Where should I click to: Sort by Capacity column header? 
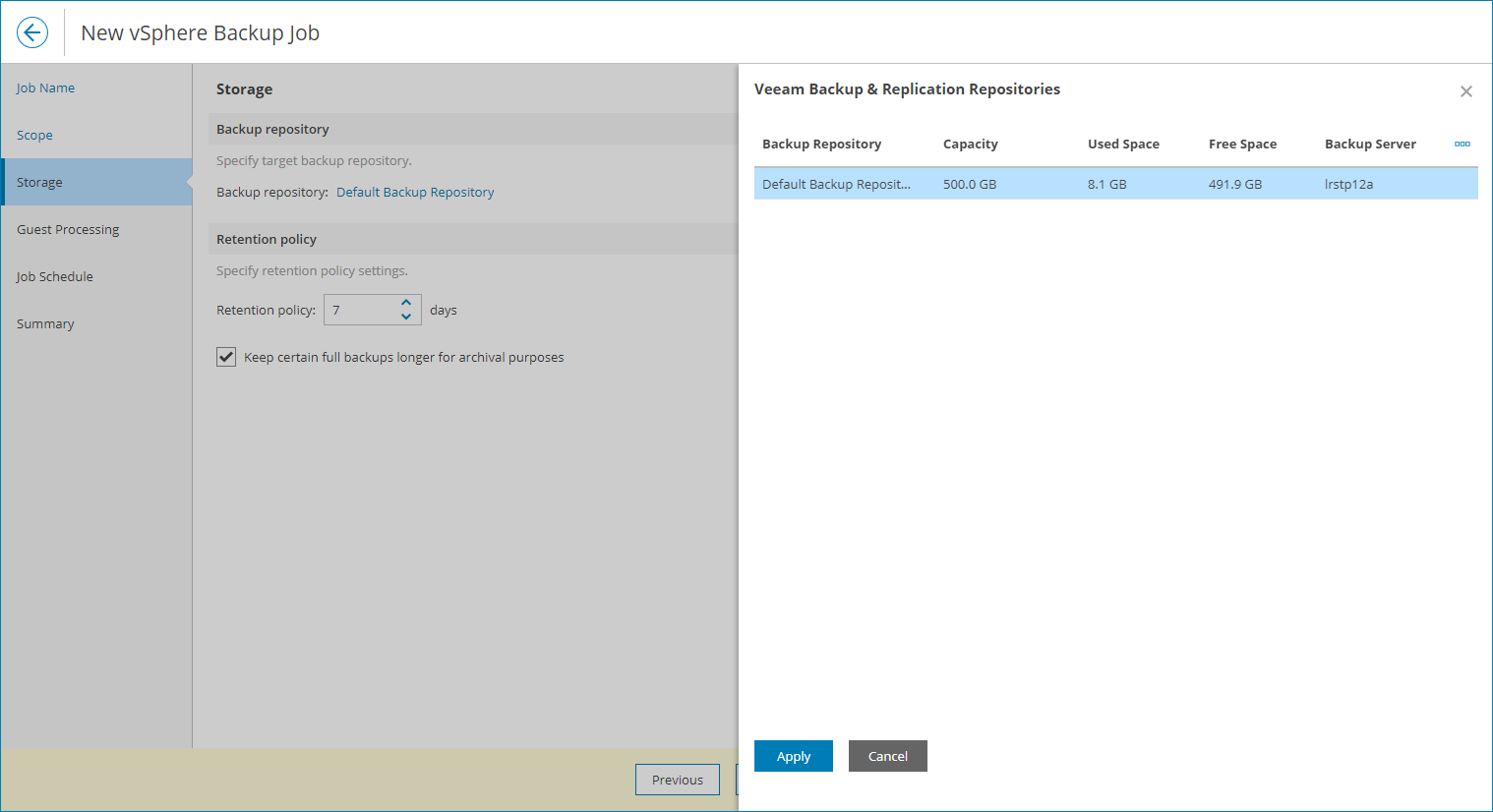point(971,144)
